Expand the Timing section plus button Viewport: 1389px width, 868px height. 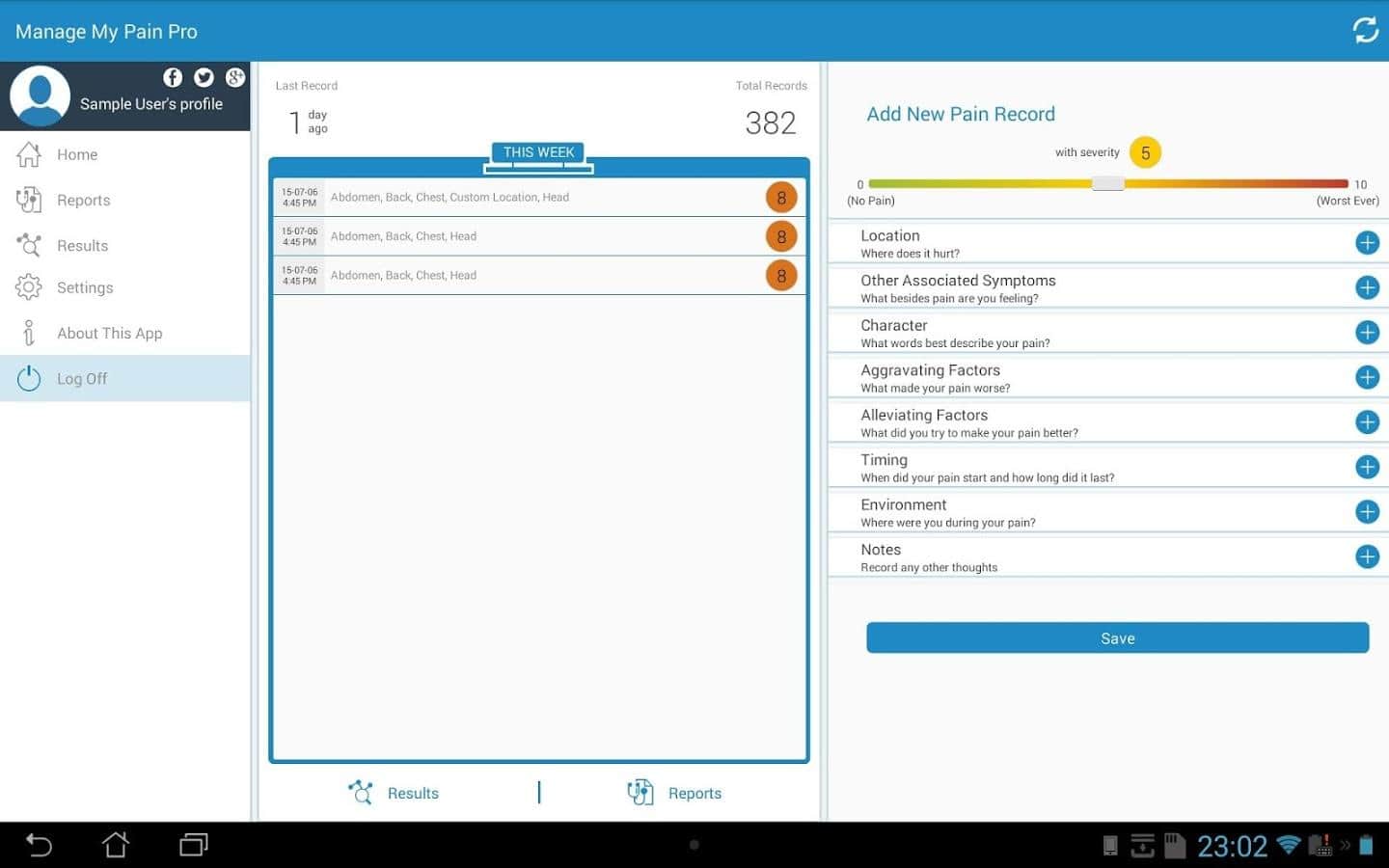tap(1367, 467)
